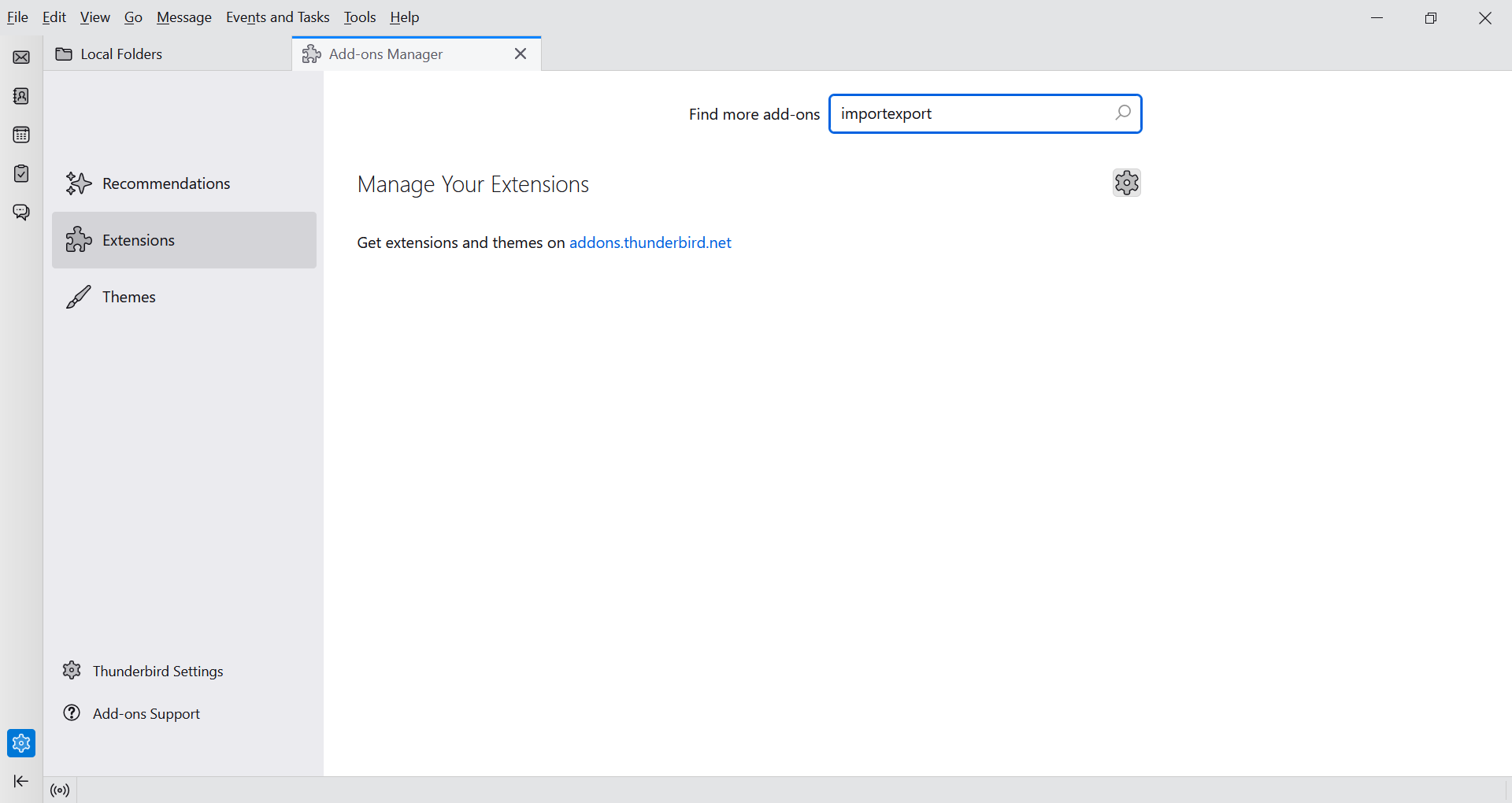Open the Tools menu
This screenshot has width=1512, height=803.
pos(360,17)
